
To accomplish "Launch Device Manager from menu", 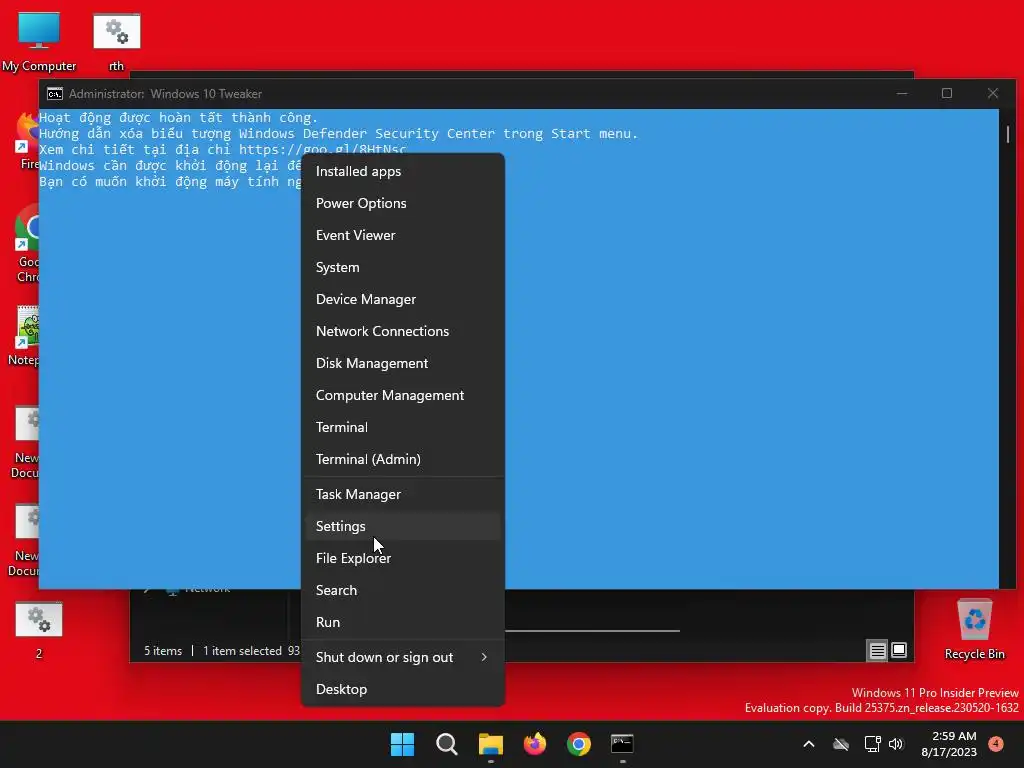I will pos(403,299).
